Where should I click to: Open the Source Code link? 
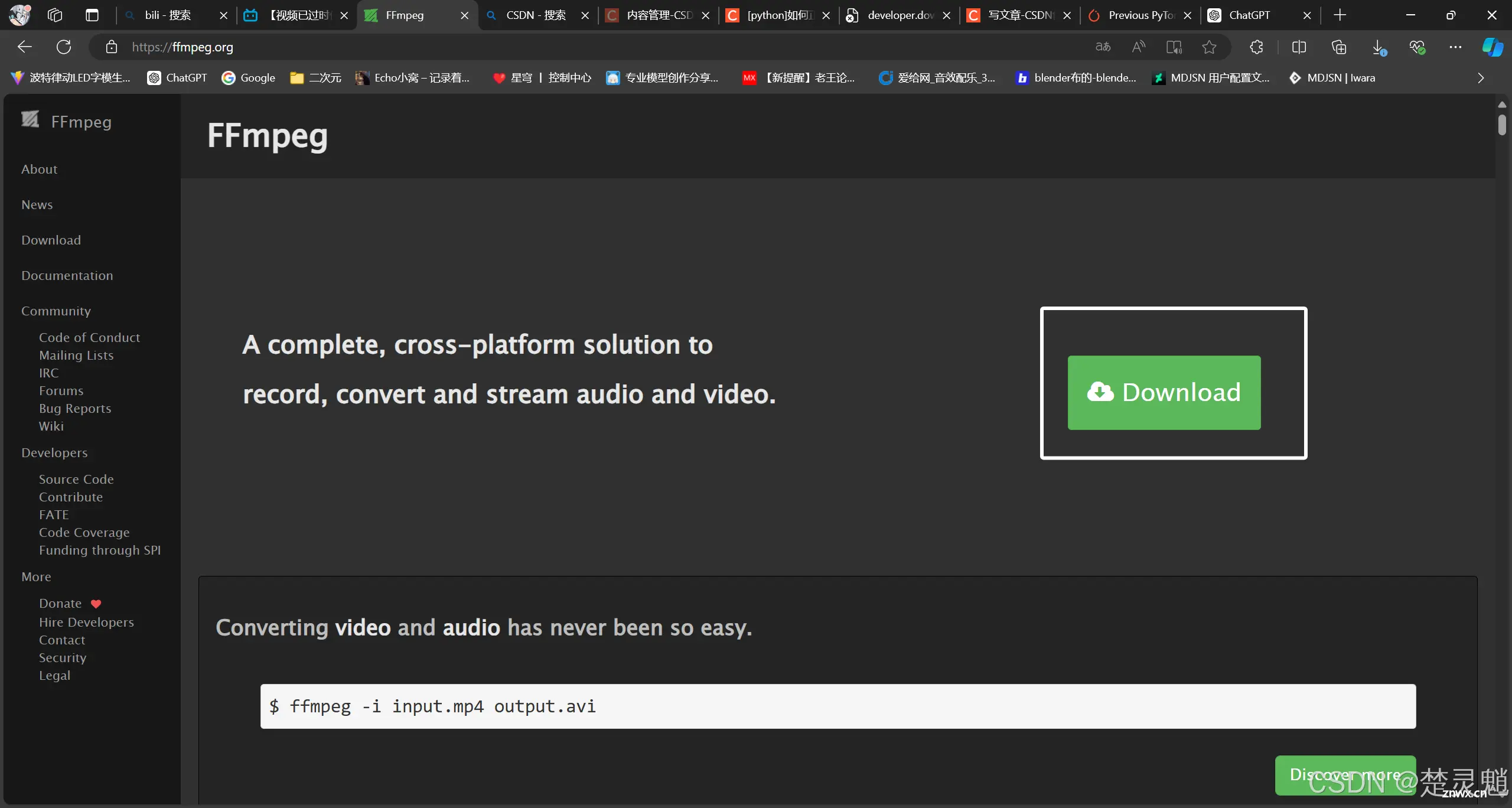click(x=76, y=479)
